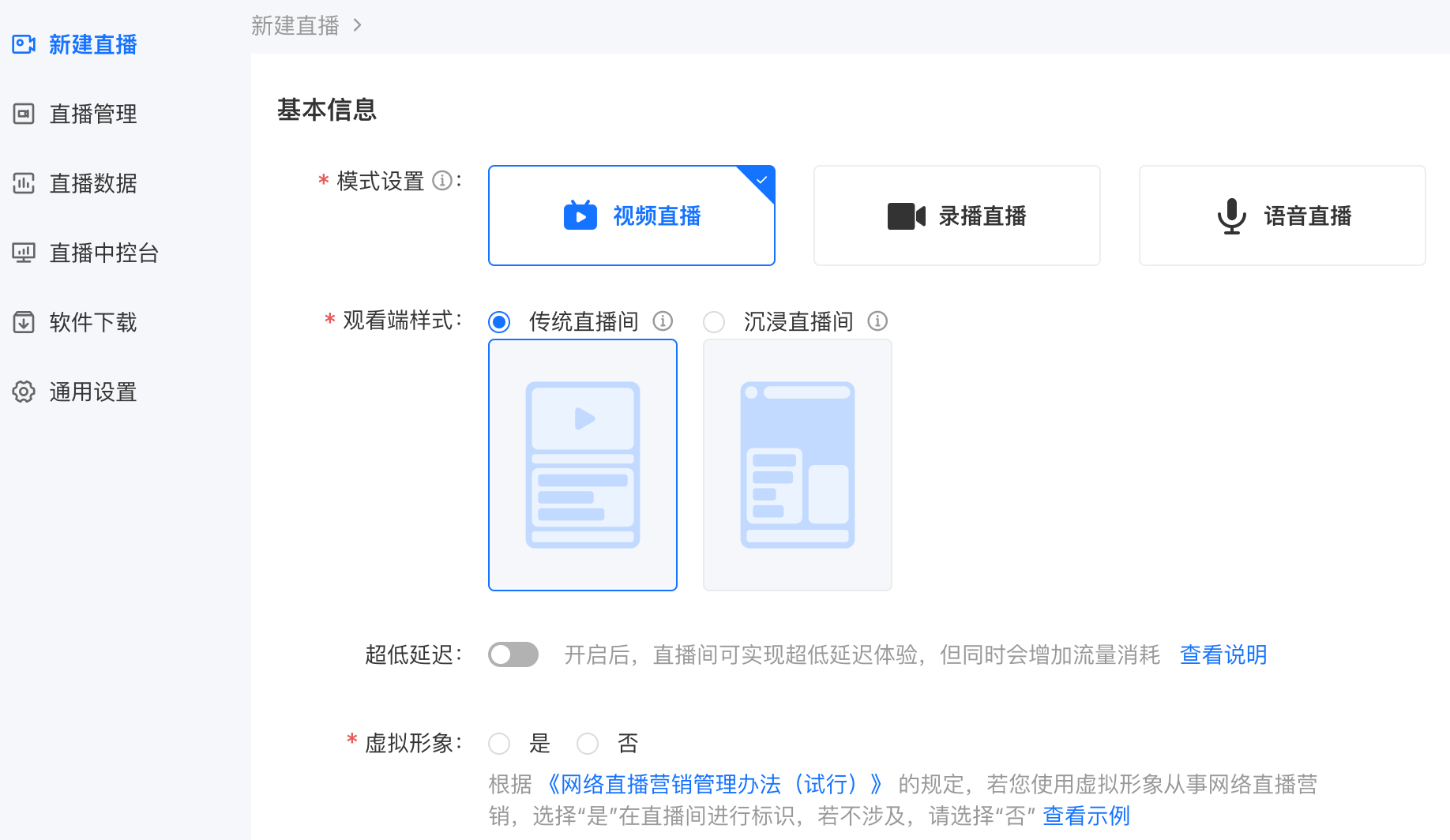Open the 查看示例 link
Viewport: 1450px width, 840px height.
coord(1087,816)
